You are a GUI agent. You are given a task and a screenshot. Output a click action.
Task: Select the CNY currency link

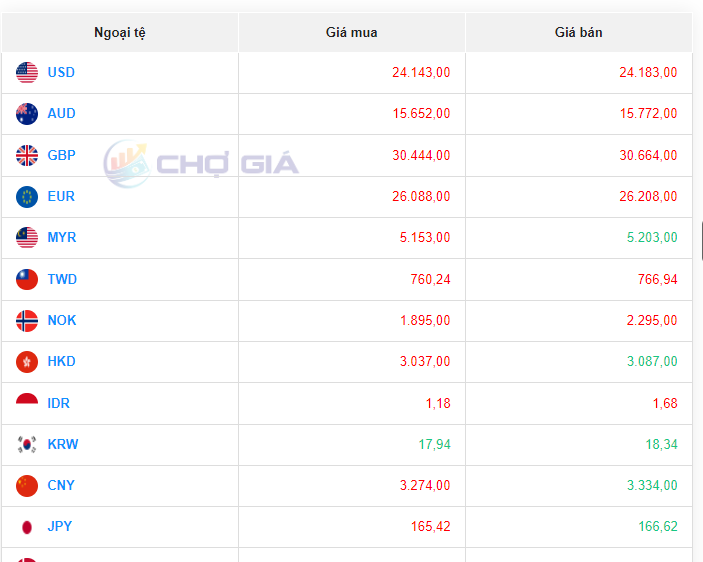point(61,485)
